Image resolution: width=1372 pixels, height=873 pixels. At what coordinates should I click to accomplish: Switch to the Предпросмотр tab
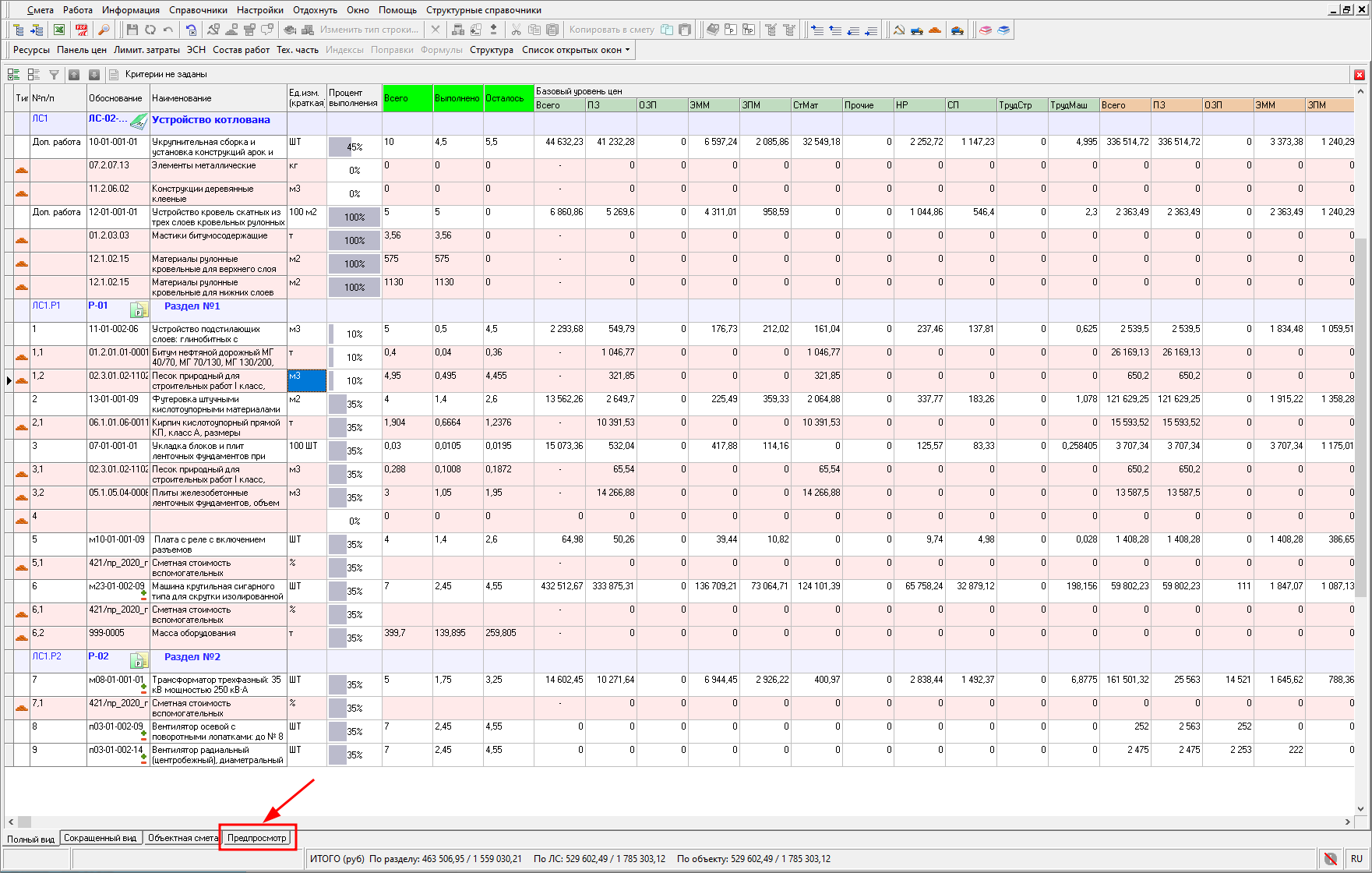(257, 838)
